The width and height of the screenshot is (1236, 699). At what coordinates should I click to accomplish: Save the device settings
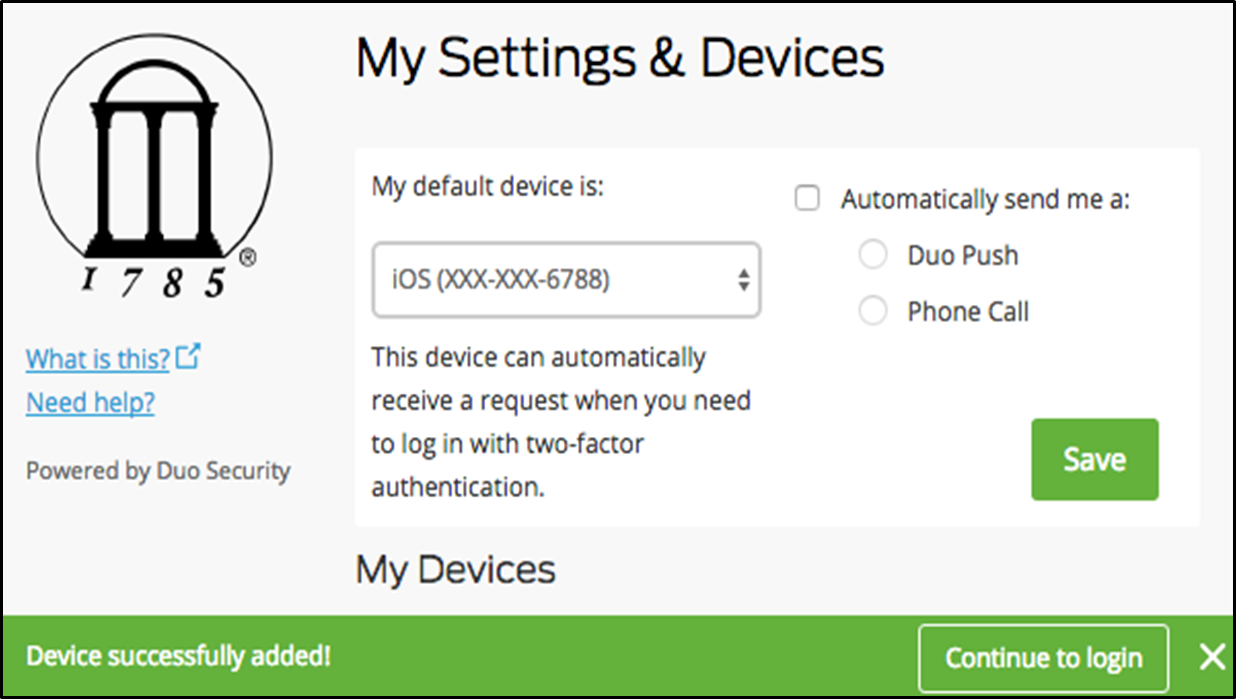tap(1095, 459)
